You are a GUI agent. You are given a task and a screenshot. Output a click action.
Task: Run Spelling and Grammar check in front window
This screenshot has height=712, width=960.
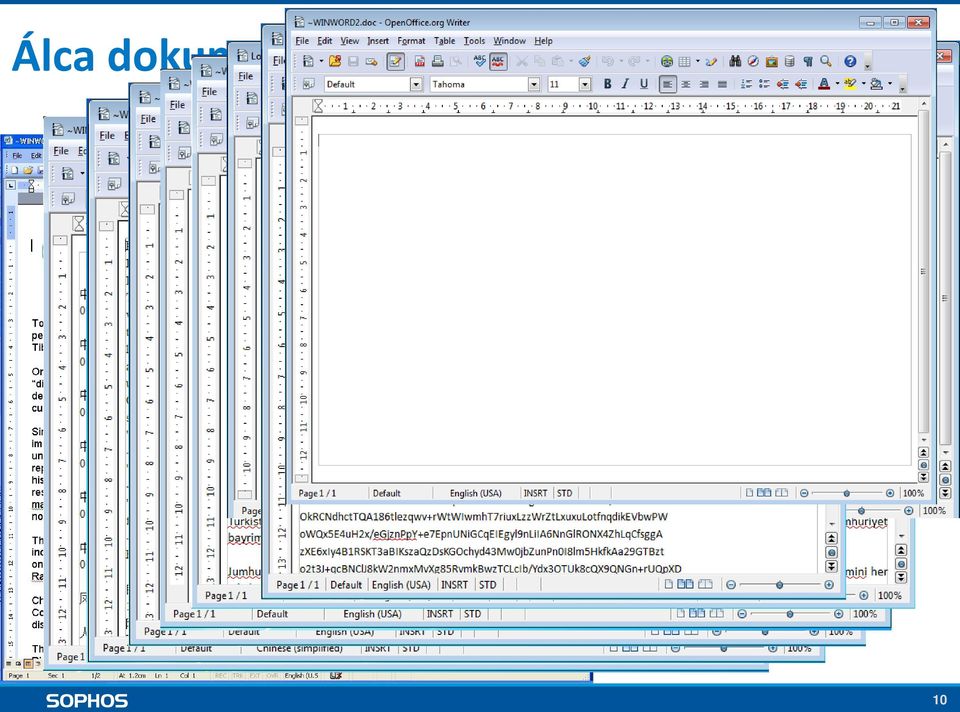[x=479, y=61]
